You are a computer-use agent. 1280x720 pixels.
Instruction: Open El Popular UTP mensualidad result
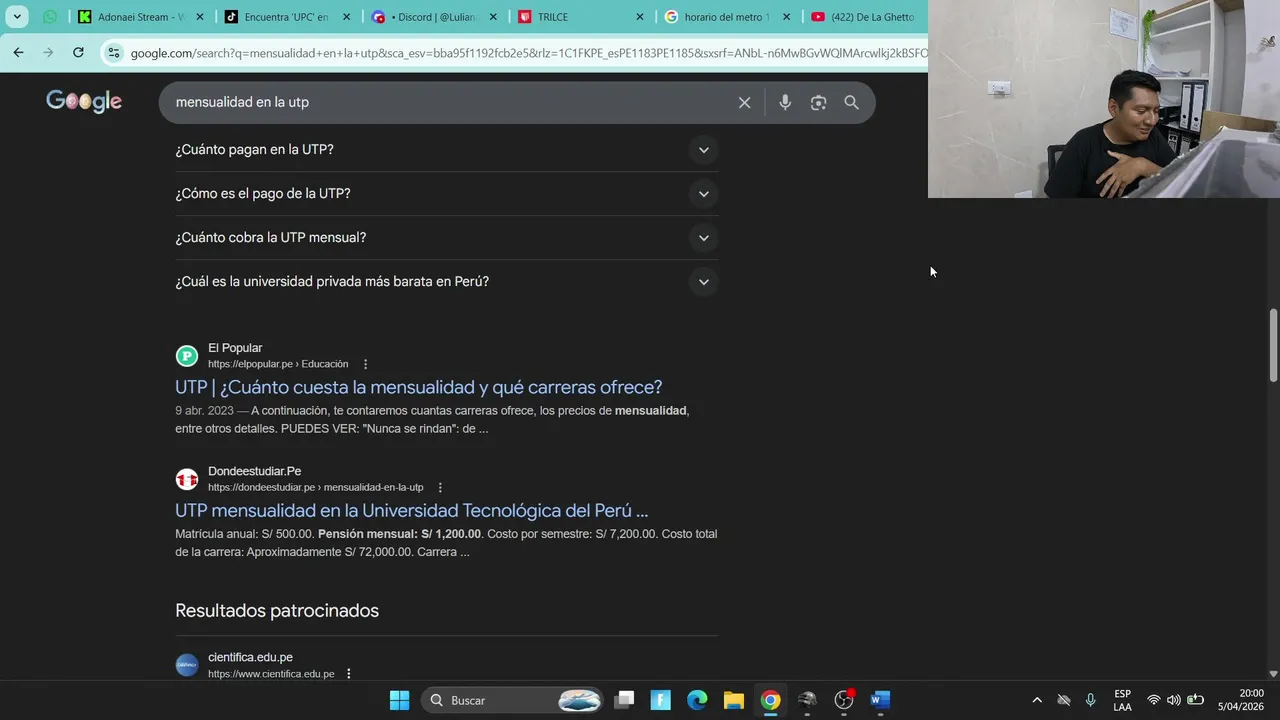point(418,387)
